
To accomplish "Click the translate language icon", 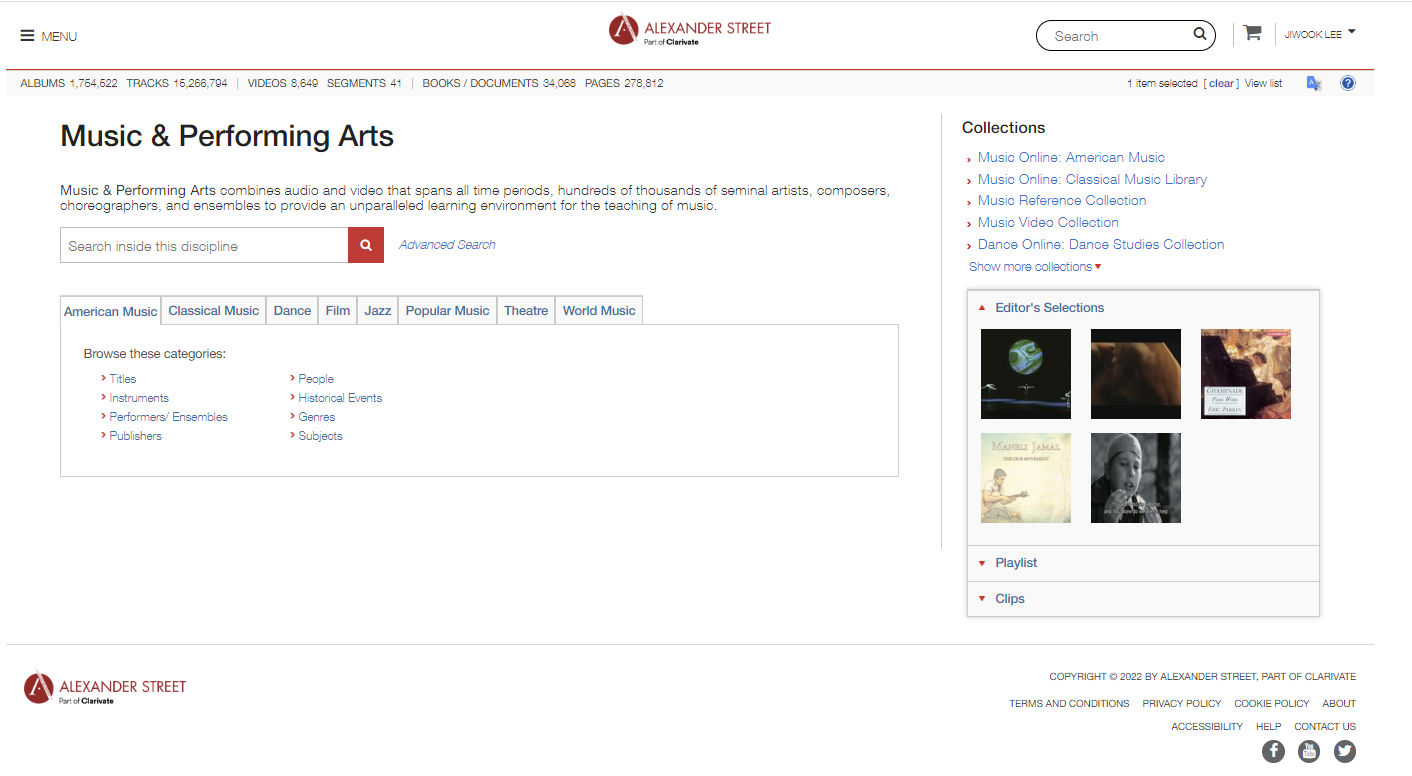I will 1314,83.
